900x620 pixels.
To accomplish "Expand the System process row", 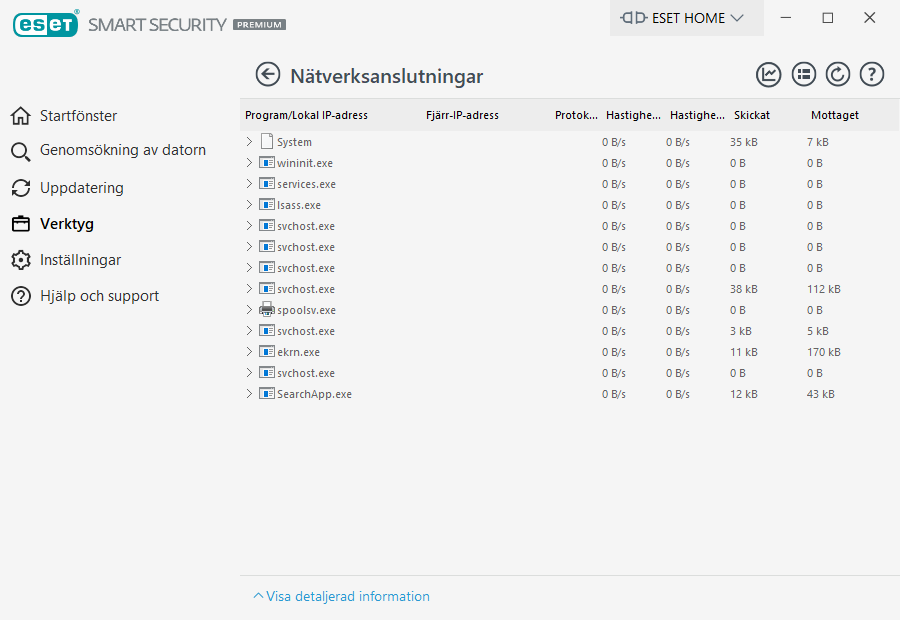I will tap(249, 142).
